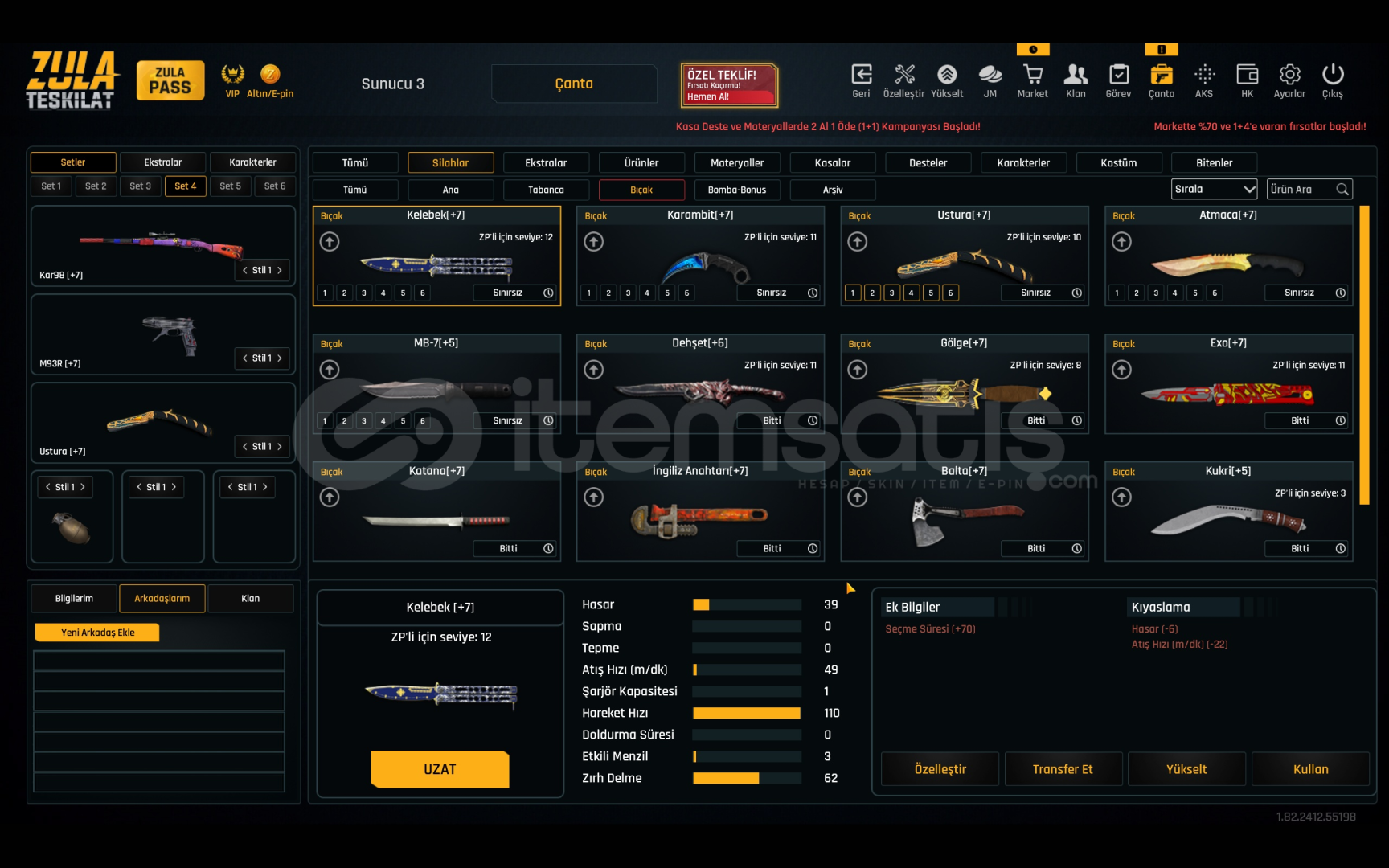Click the Hareket Hızı stat bar

click(747, 713)
